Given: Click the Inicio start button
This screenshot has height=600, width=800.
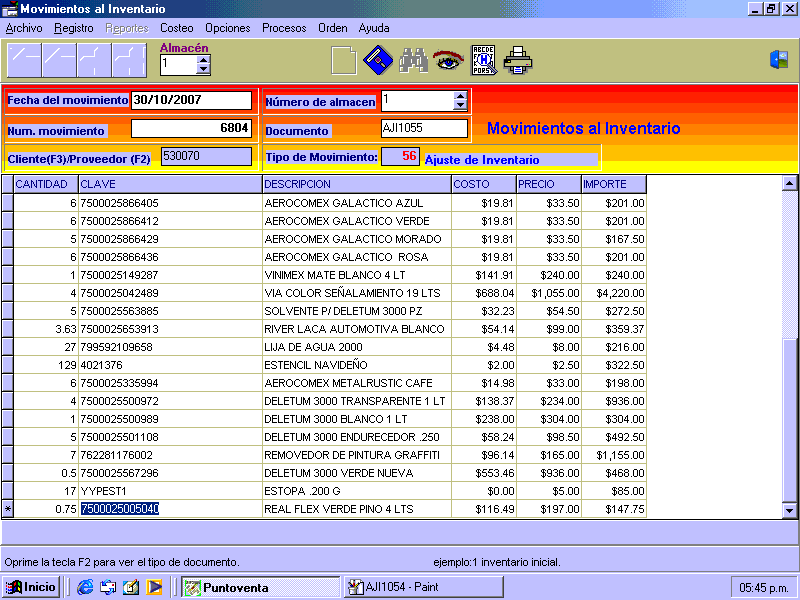Looking at the screenshot, I should click(31, 587).
